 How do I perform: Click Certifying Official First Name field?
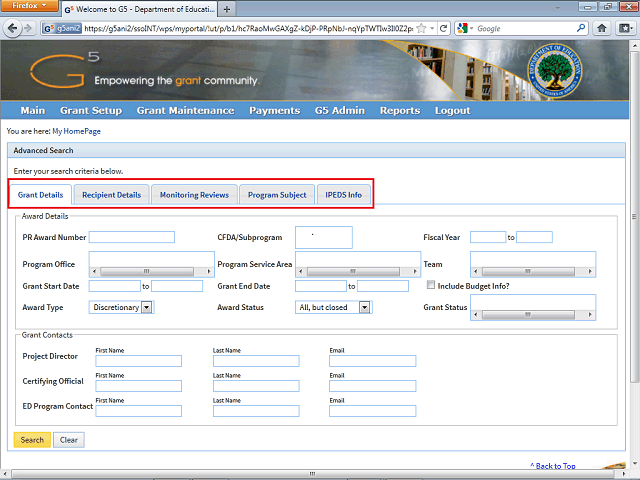[x=138, y=386]
